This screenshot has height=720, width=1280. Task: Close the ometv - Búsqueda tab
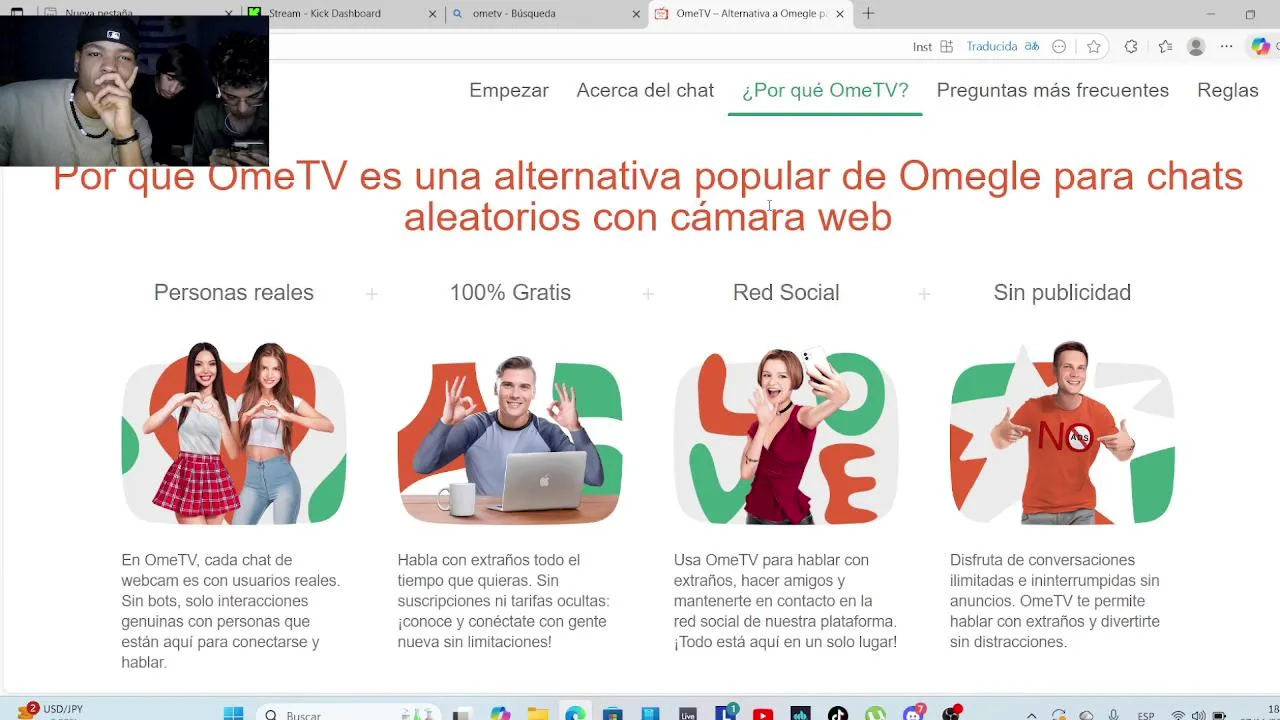636,14
